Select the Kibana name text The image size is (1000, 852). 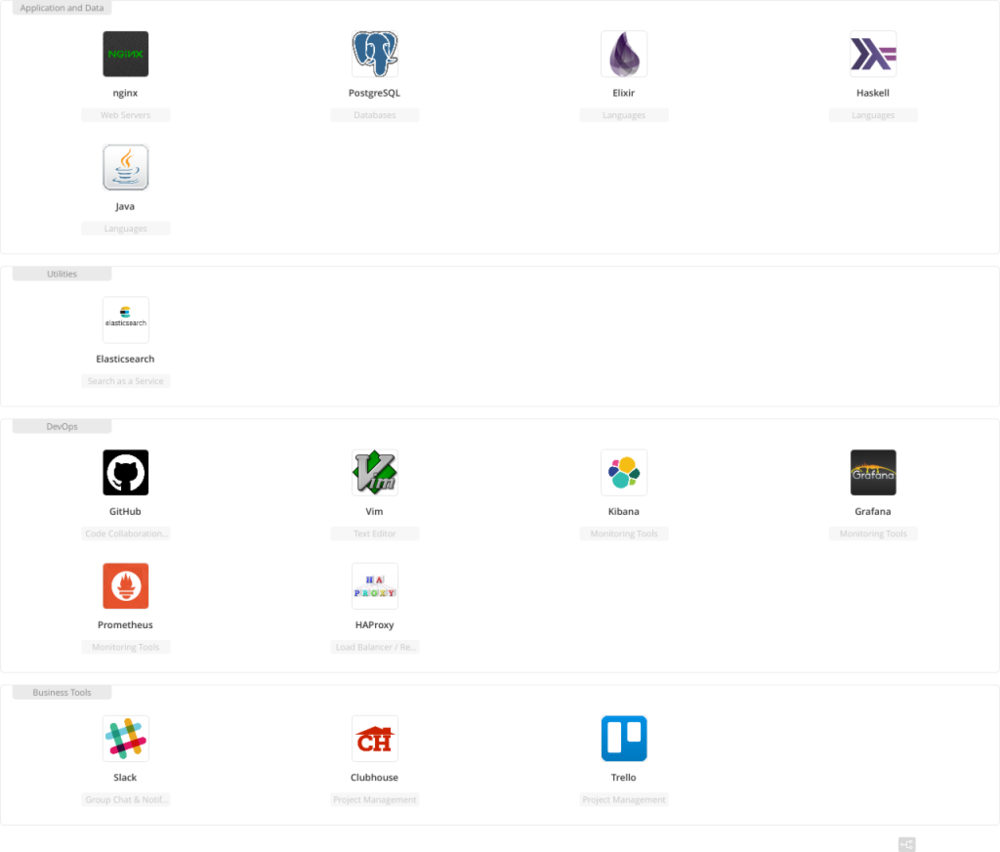point(624,511)
